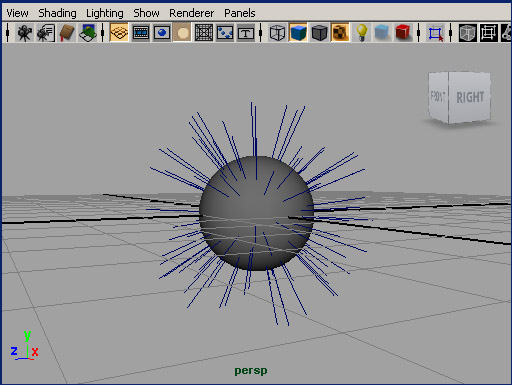The height and width of the screenshot is (385, 512).
Task: Collapse toolbar section handle before Grid icon
Action: pyautogui.click(x=102, y=33)
